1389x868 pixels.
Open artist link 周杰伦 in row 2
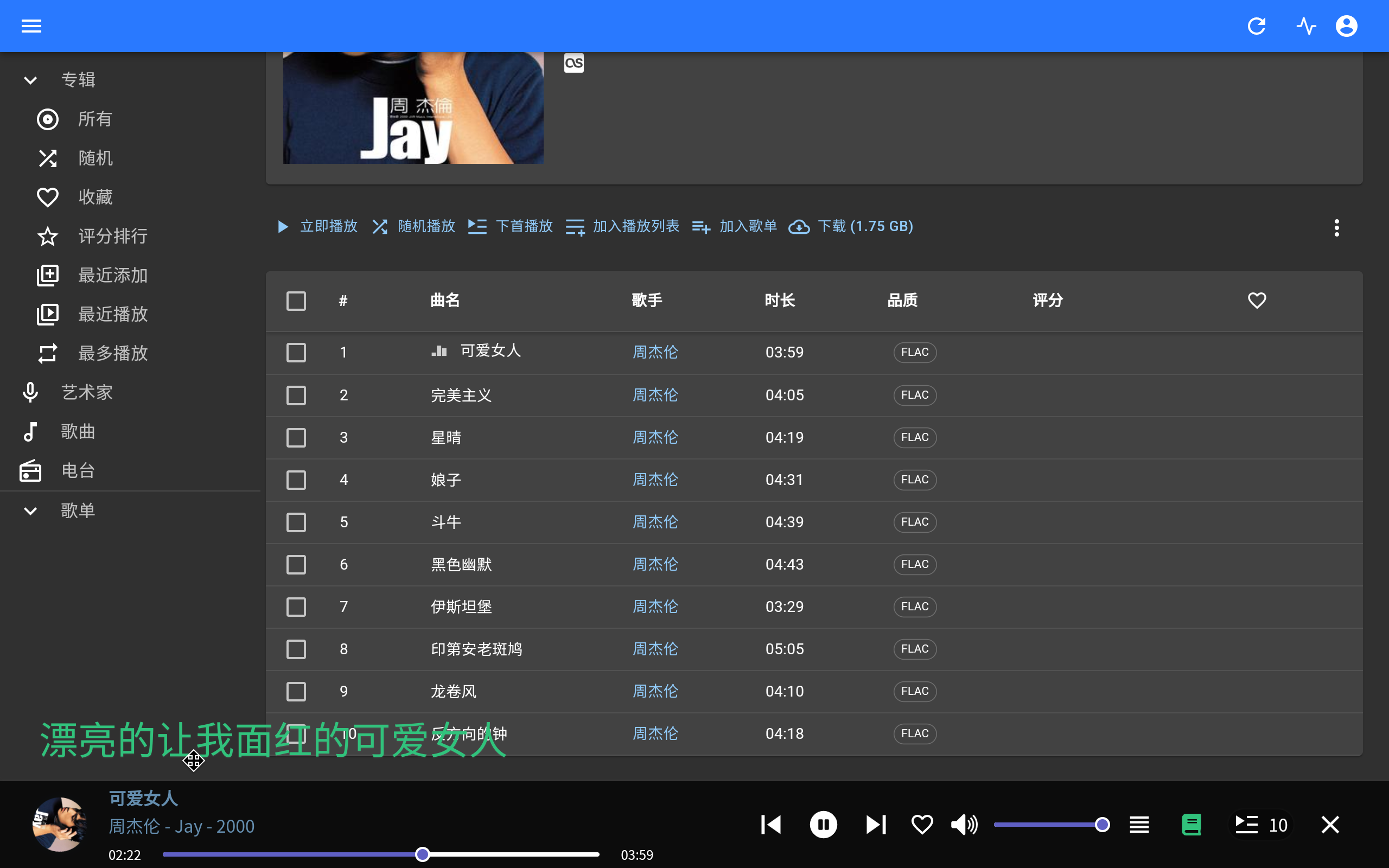click(655, 395)
